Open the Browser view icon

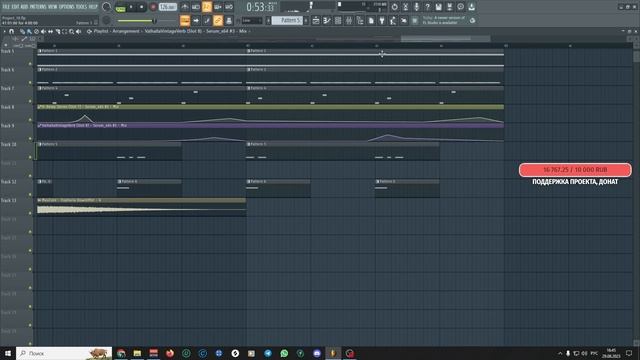coord(360,20)
